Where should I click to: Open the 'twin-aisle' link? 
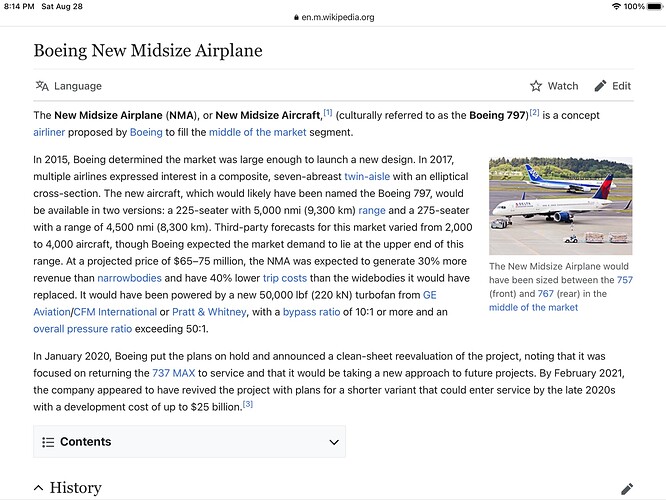click(367, 176)
